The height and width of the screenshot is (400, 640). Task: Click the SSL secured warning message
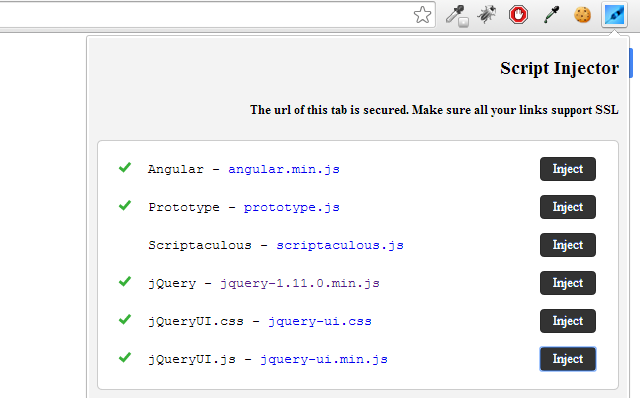click(x=434, y=110)
